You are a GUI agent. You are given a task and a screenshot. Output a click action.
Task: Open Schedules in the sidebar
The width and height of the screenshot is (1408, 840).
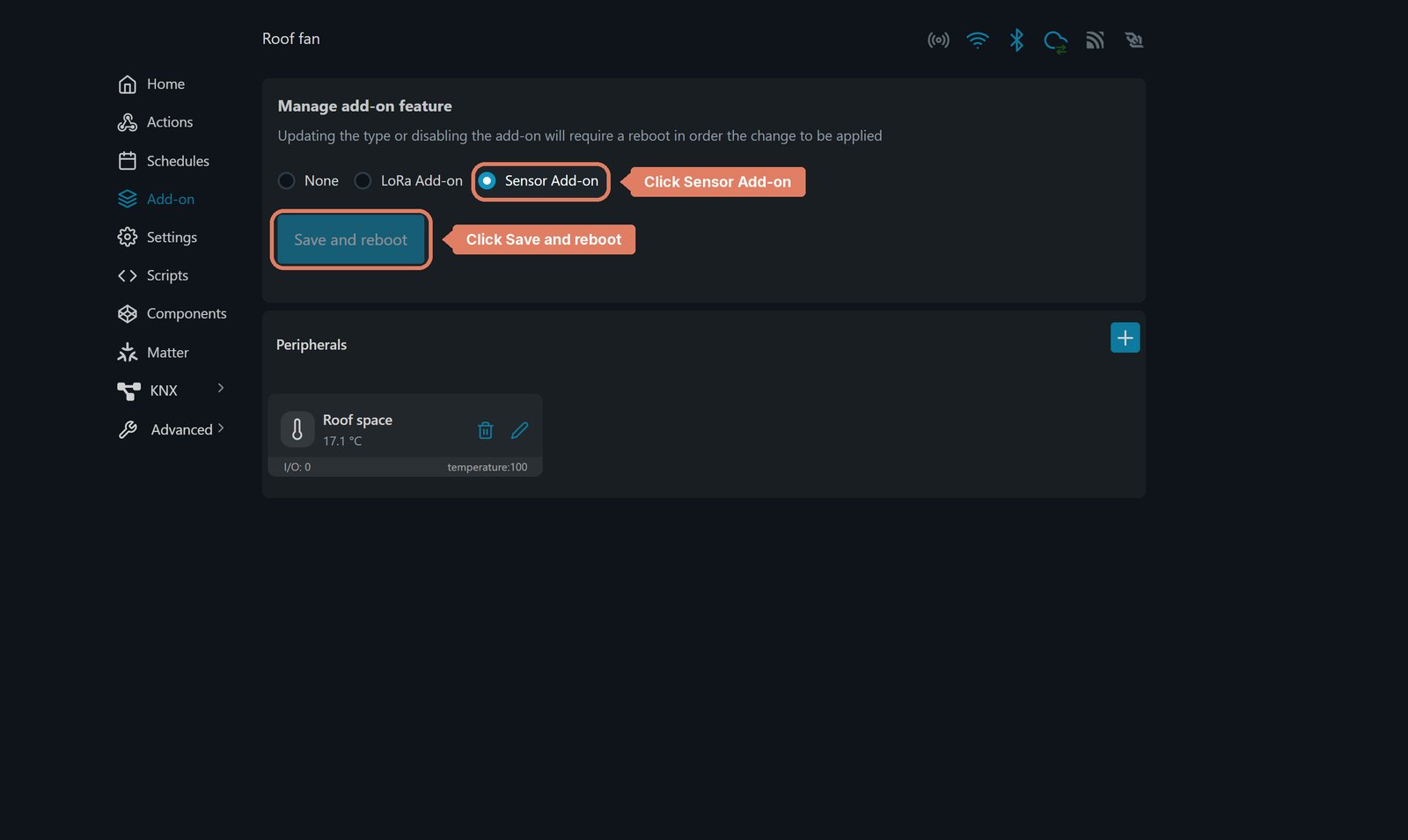tap(178, 161)
